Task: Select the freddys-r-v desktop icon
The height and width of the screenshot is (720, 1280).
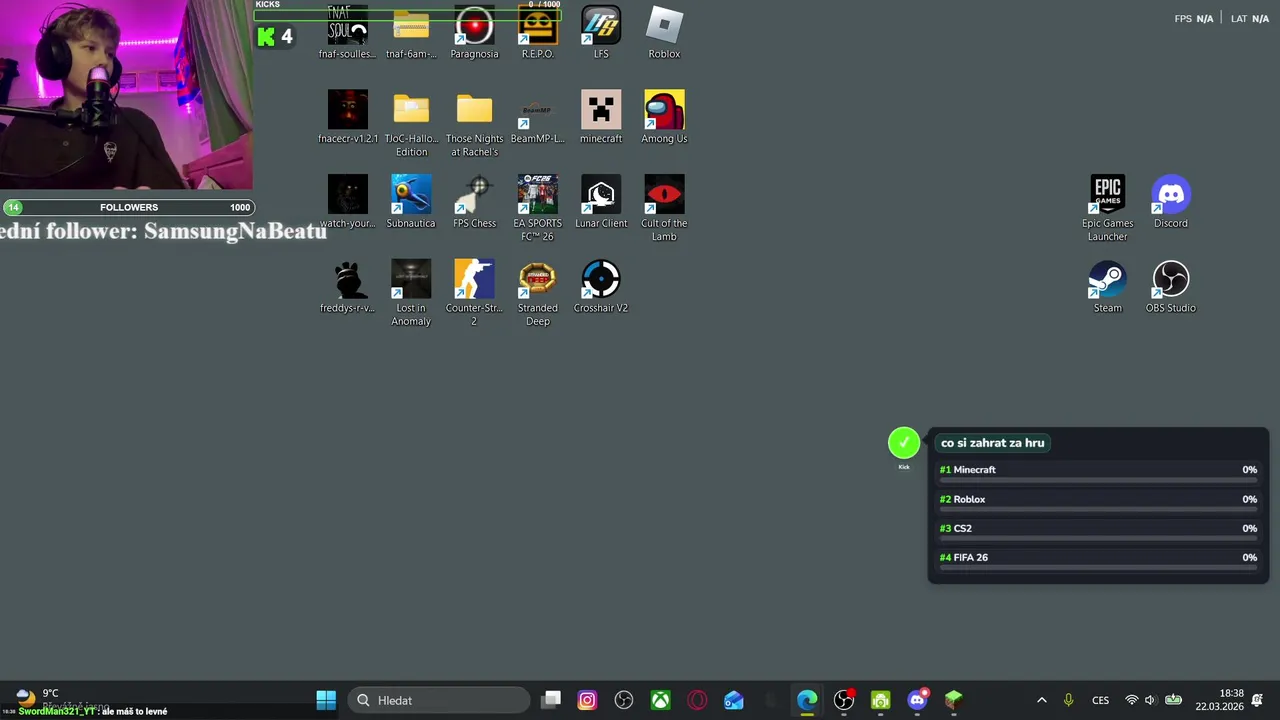Action: point(347,287)
